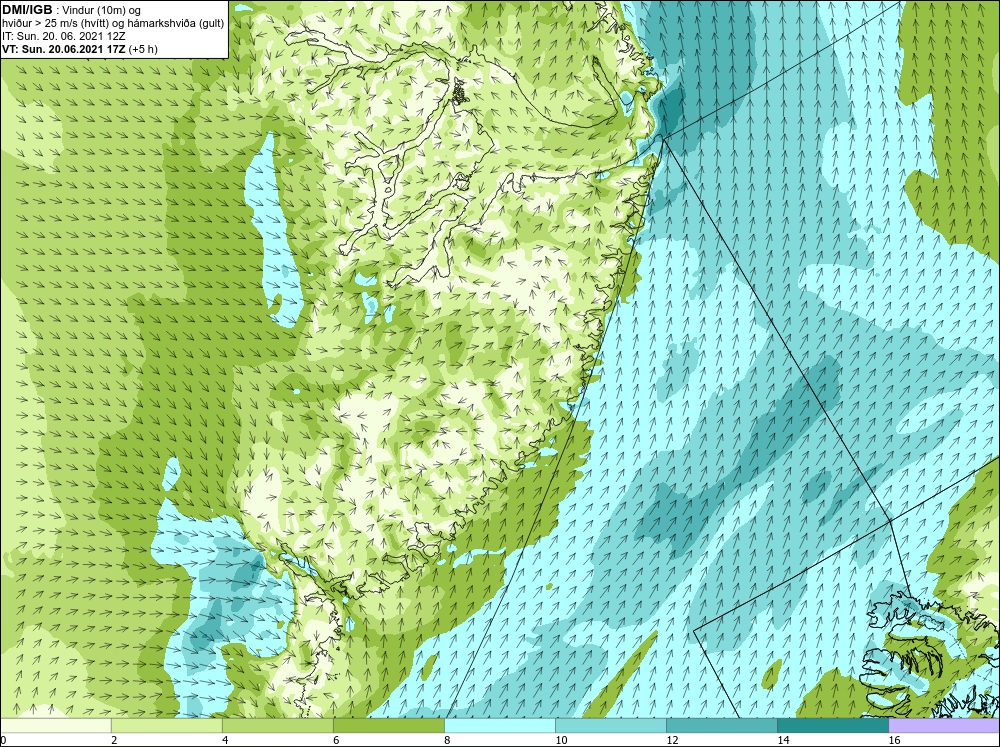Click the 12–14 m/s teal legend swatch
The height and width of the screenshot is (747, 1000).
[722, 725]
